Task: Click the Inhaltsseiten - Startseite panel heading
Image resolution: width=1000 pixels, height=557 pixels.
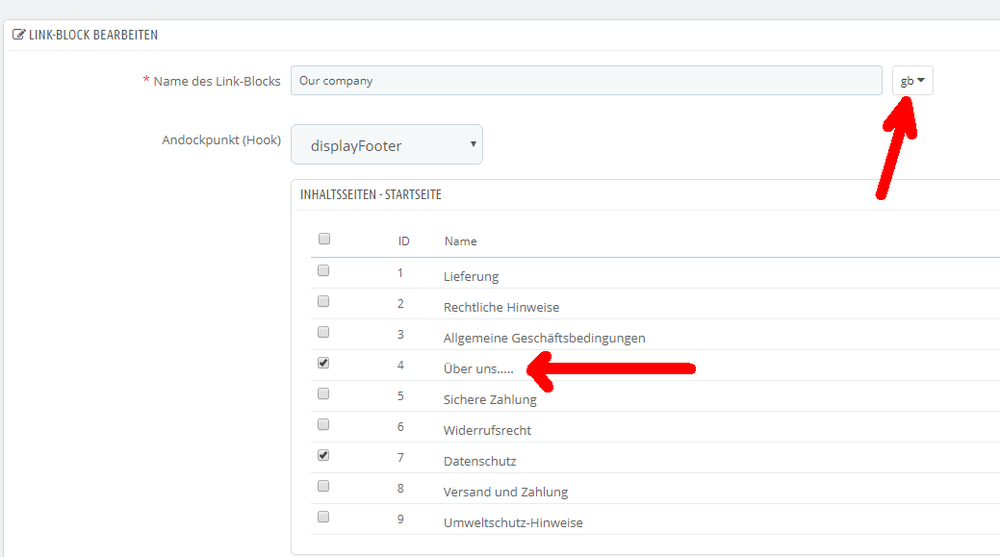Action: 371,195
